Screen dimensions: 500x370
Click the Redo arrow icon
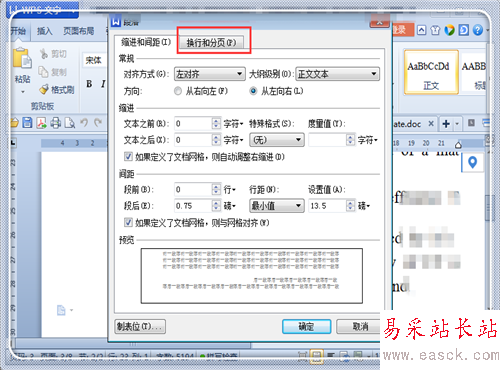[98, 123]
